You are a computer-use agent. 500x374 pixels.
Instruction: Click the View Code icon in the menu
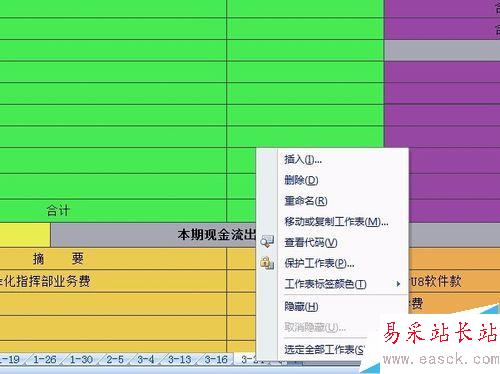(267, 242)
